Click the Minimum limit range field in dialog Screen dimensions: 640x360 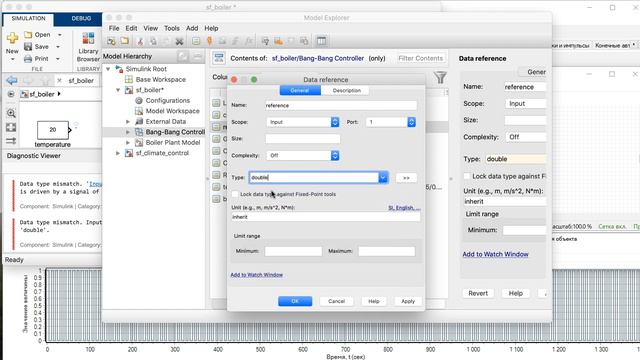pos(293,251)
